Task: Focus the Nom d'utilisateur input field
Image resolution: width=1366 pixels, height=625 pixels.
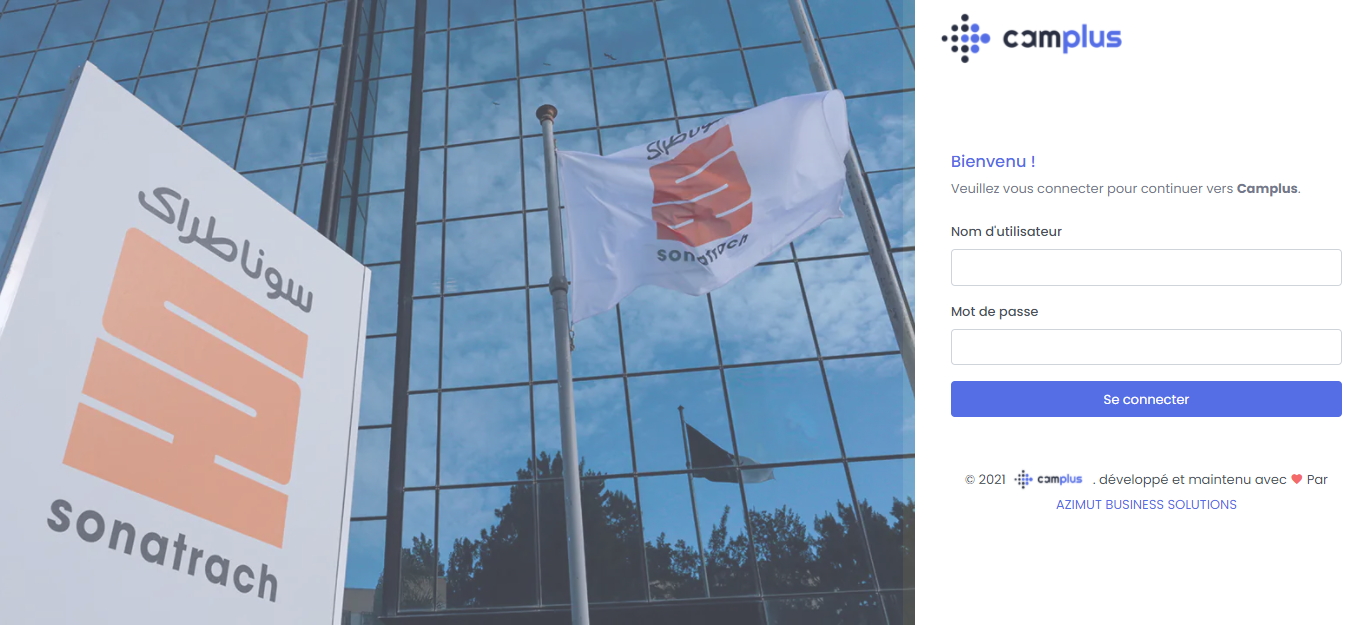Action: click(1146, 268)
